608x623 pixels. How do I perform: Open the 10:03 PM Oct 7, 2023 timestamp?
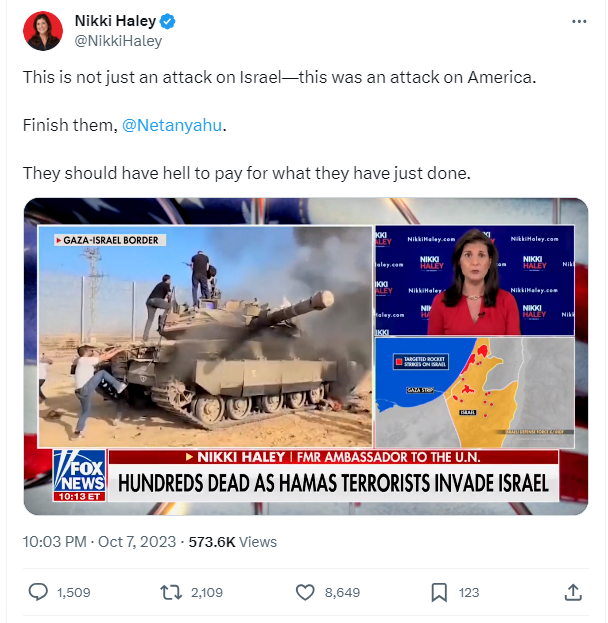(x=99, y=542)
